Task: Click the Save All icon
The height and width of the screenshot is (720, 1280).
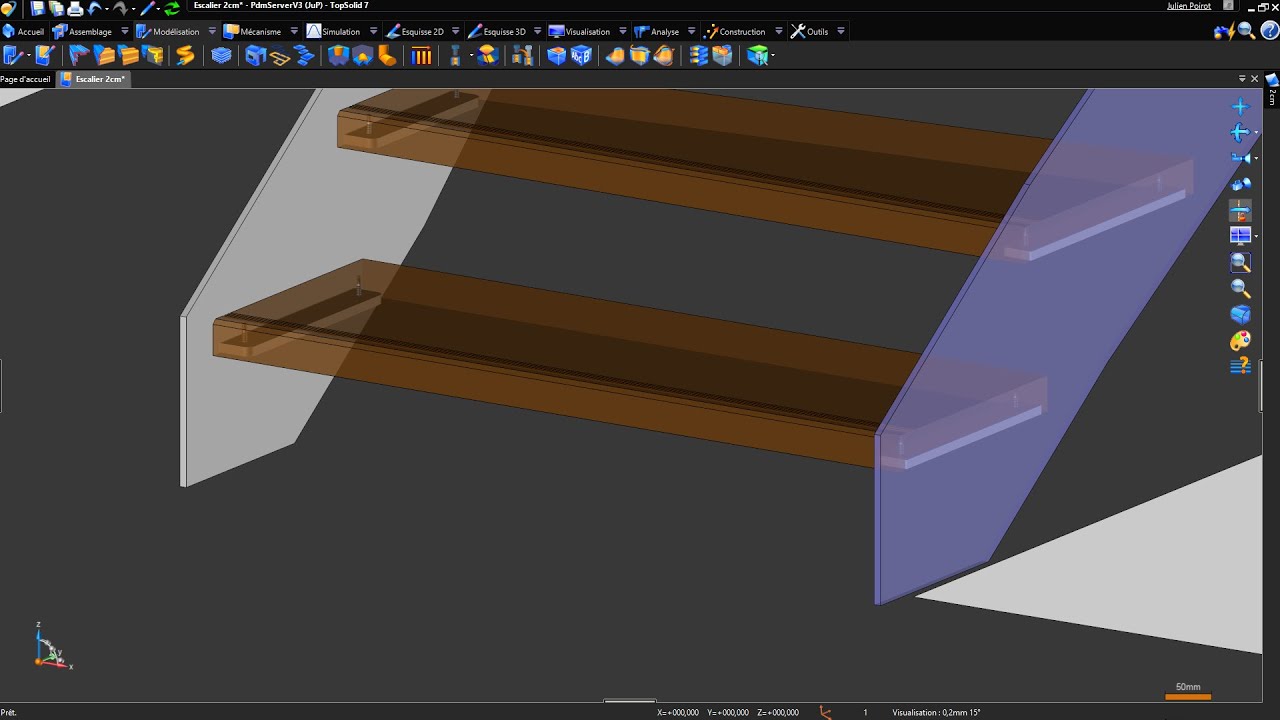Action: point(56,8)
